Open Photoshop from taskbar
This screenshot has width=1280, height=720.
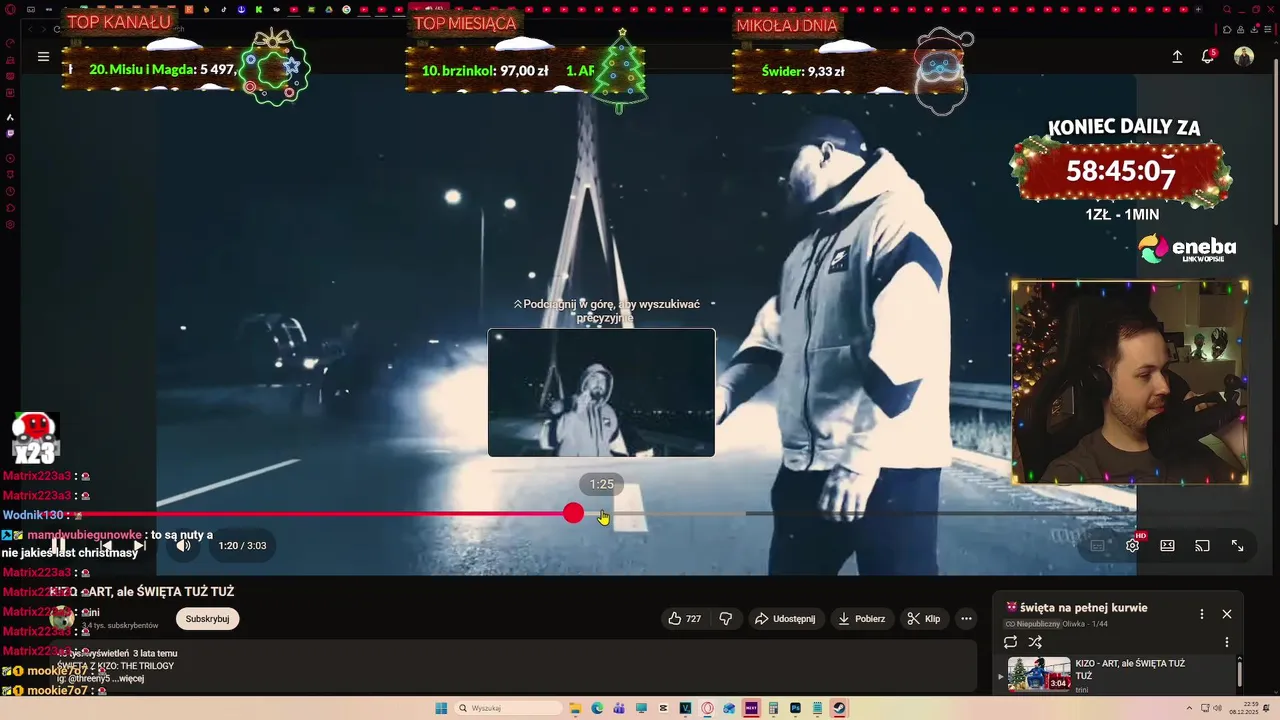795,708
